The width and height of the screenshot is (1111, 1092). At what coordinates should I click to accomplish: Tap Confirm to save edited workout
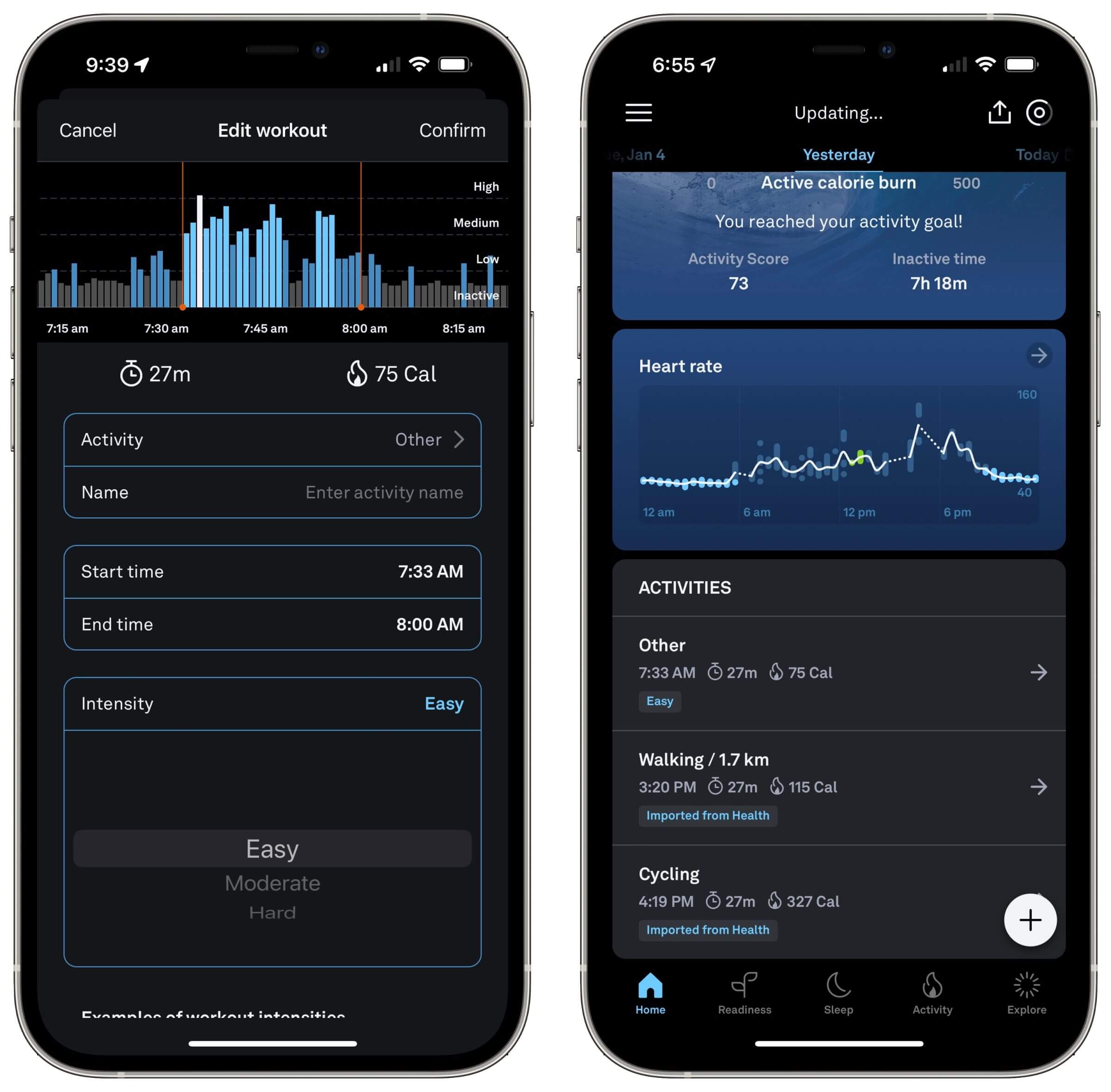tap(452, 128)
